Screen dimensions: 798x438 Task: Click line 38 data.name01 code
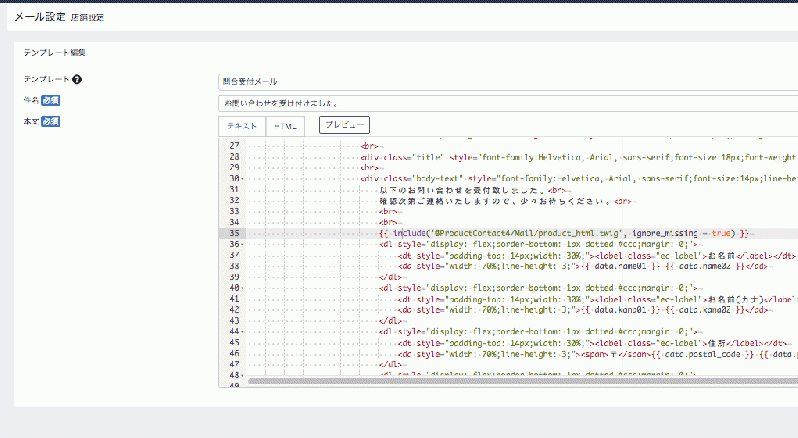[583, 266]
